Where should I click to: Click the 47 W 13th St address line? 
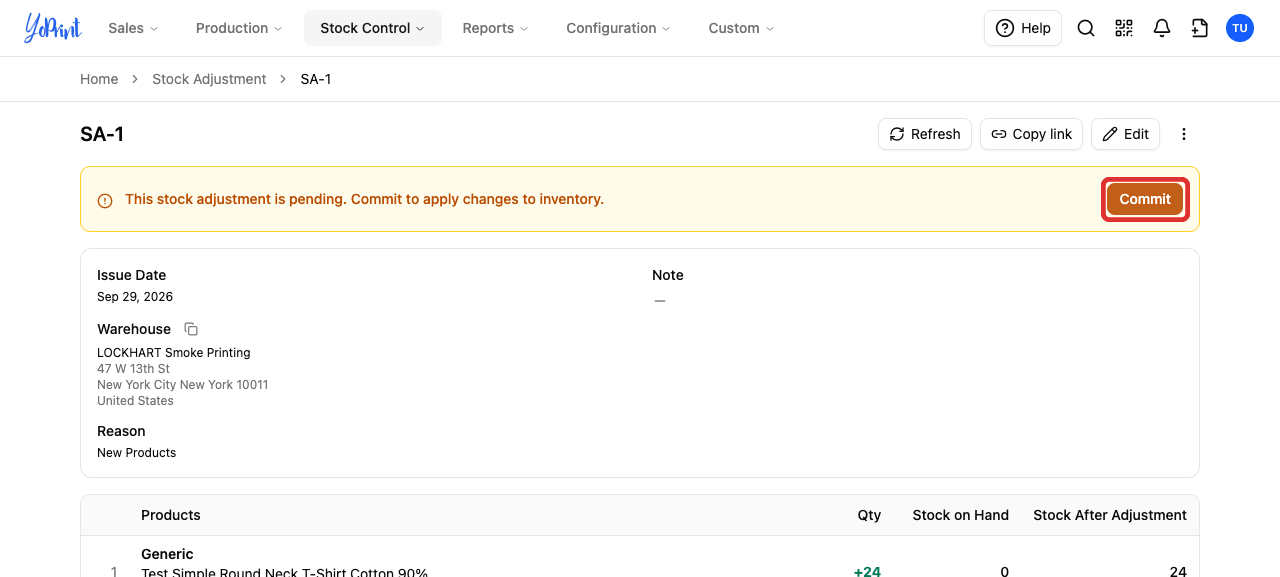pyautogui.click(x=133, y=369)
